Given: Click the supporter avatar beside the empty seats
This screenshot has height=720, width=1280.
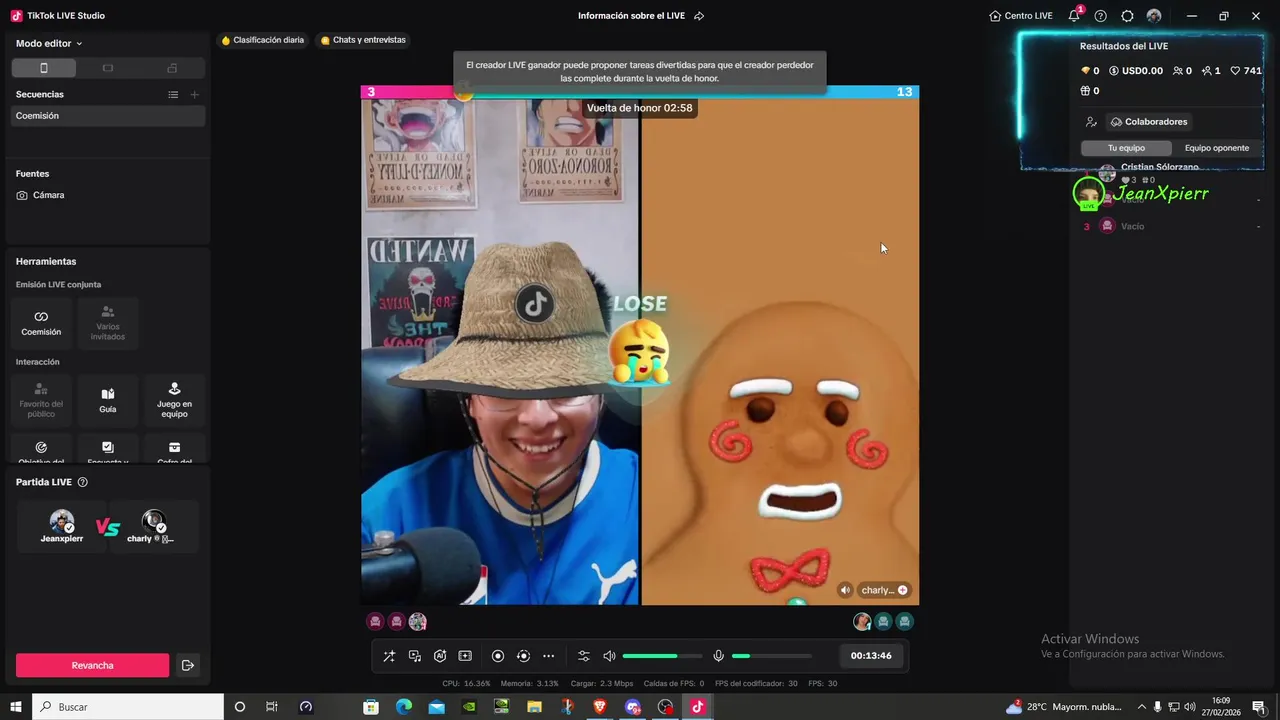Looking at the screenshot, I should [x=418, y=622].
